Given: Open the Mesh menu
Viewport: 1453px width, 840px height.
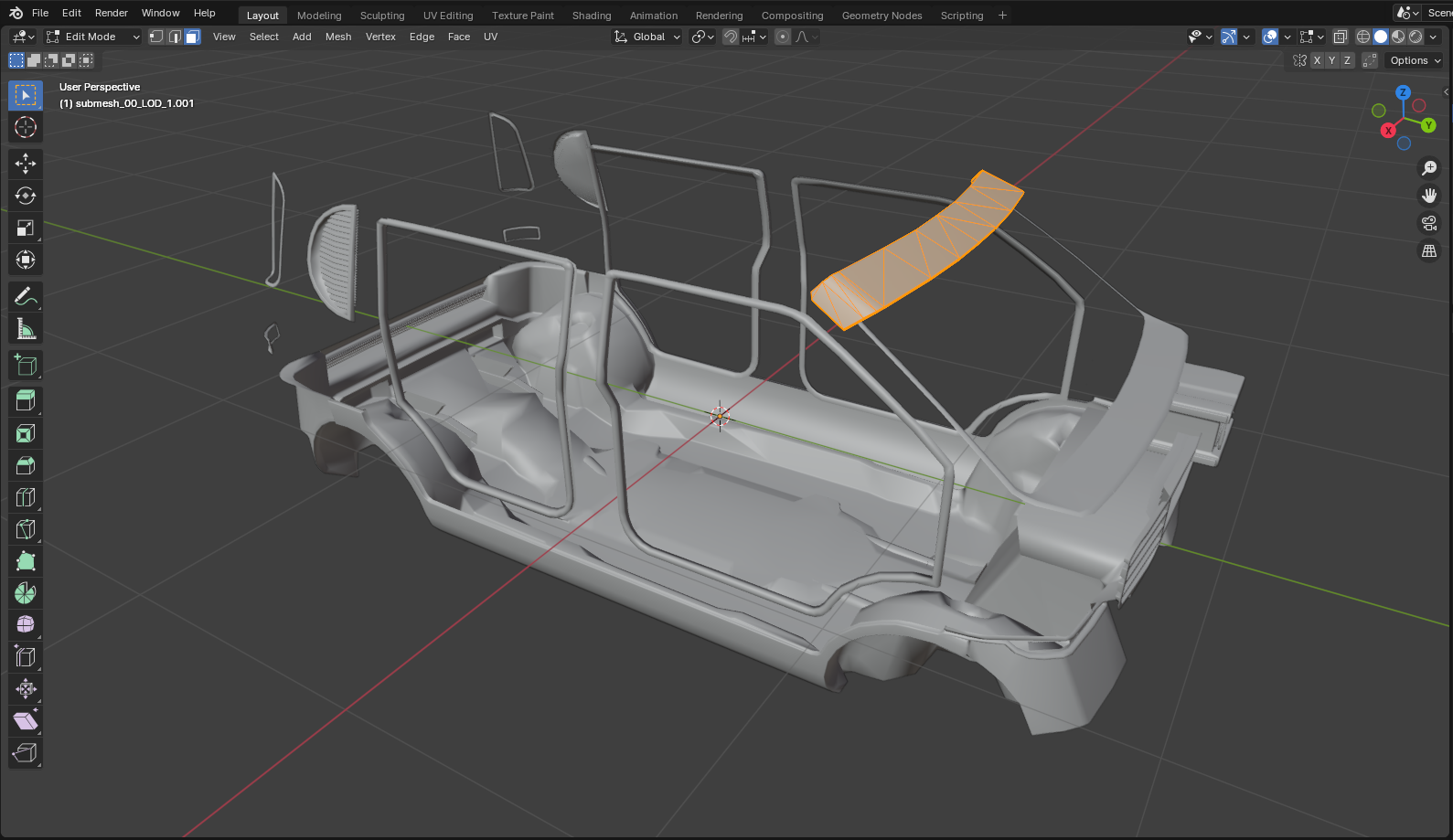Looking at the screenshot, I should click(338, 37).
